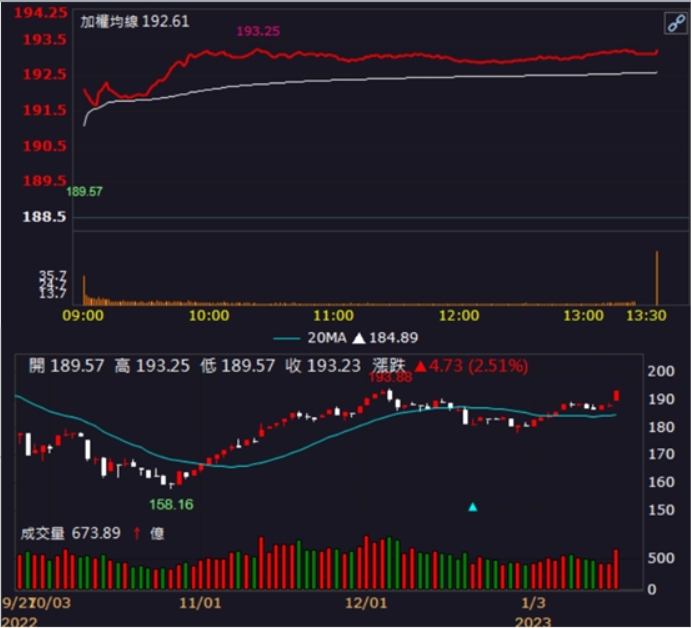Click the 1/3 date axis label
The width and height of the screenshot is (691, 628).
(x=534, y=603)
